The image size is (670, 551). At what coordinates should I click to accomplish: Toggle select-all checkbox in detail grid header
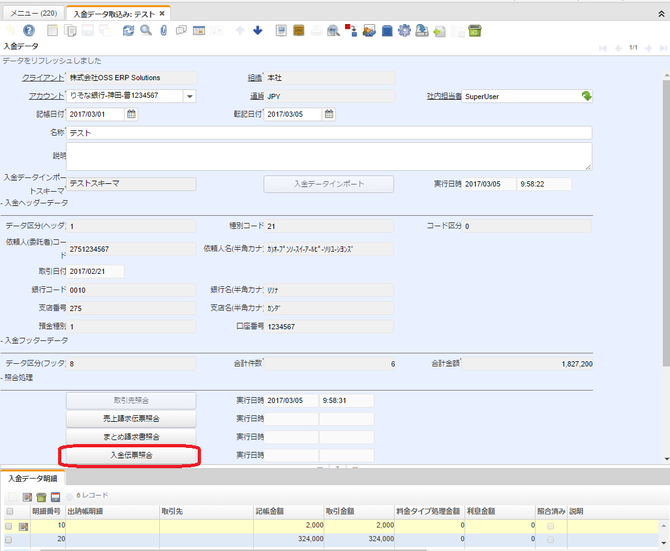pos(9,511)
